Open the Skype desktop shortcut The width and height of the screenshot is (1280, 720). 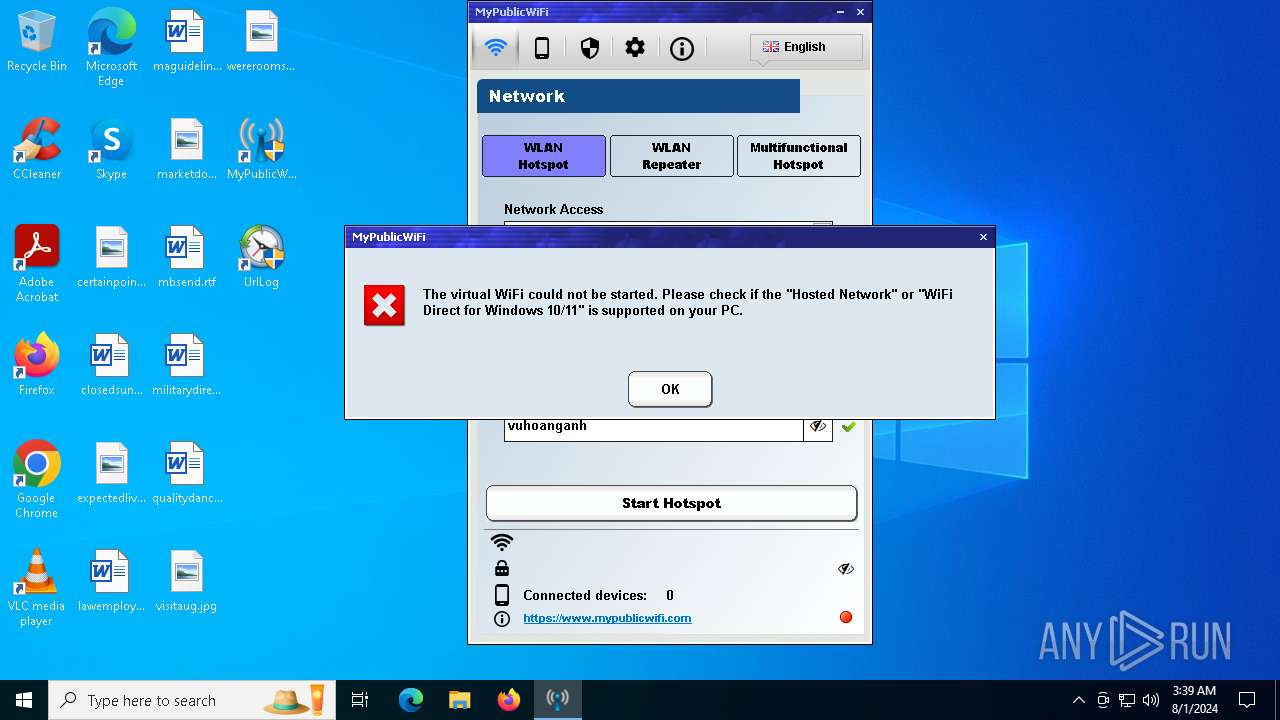coord(111,149)
